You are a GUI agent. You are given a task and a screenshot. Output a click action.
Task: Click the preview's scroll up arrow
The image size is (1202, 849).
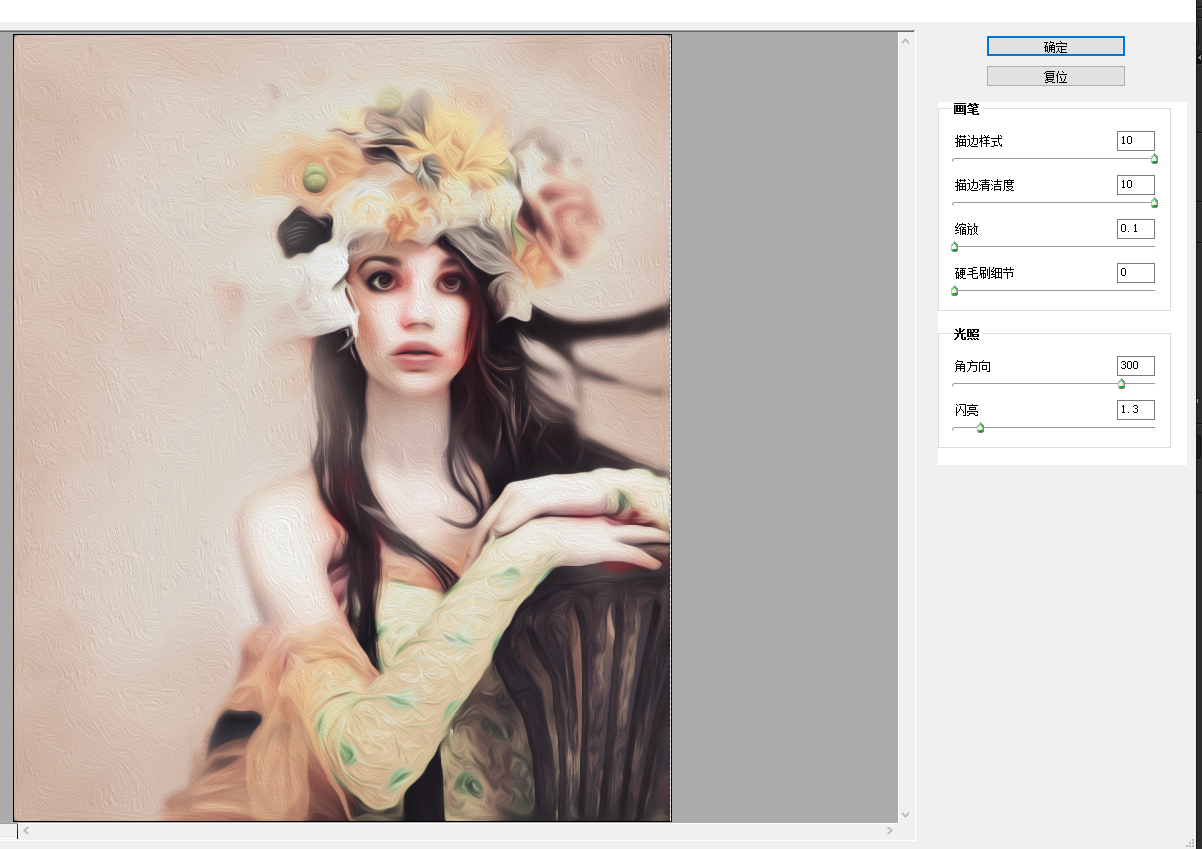[906, 41]
